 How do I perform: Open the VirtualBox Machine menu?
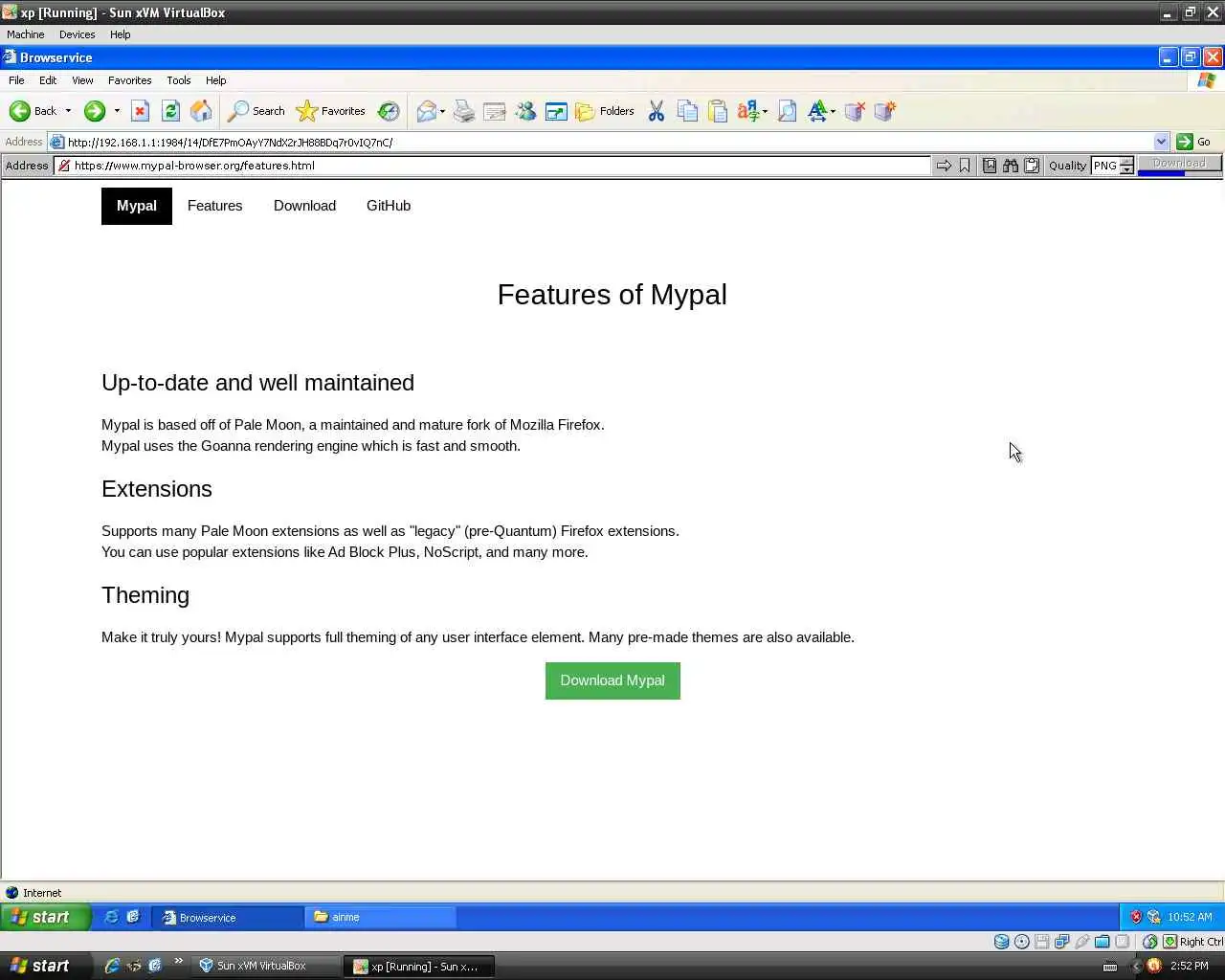25,34
